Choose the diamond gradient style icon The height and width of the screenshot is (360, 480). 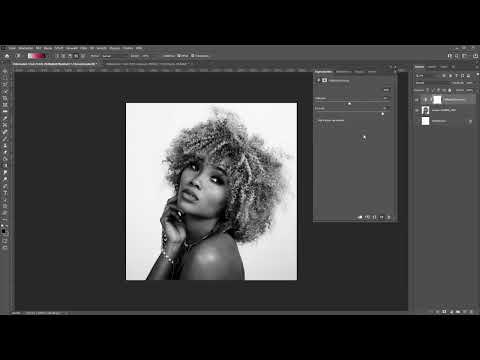pos(82,56)
